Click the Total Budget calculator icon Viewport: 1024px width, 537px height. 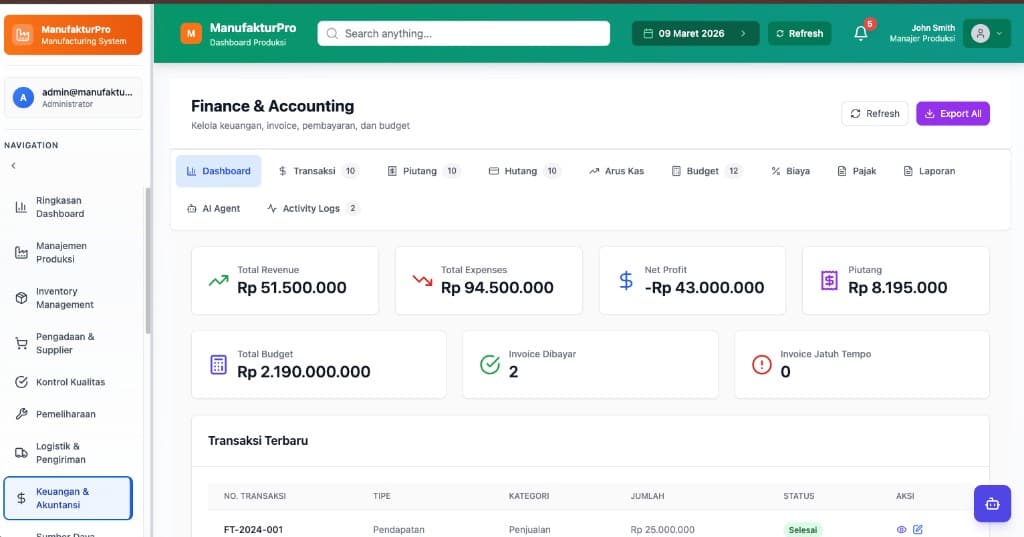218,364
